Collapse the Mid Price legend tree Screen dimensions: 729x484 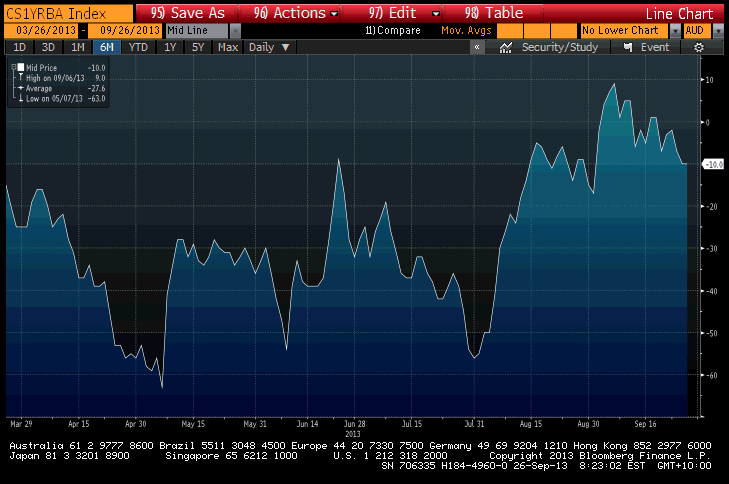click(x=14, y=67)
